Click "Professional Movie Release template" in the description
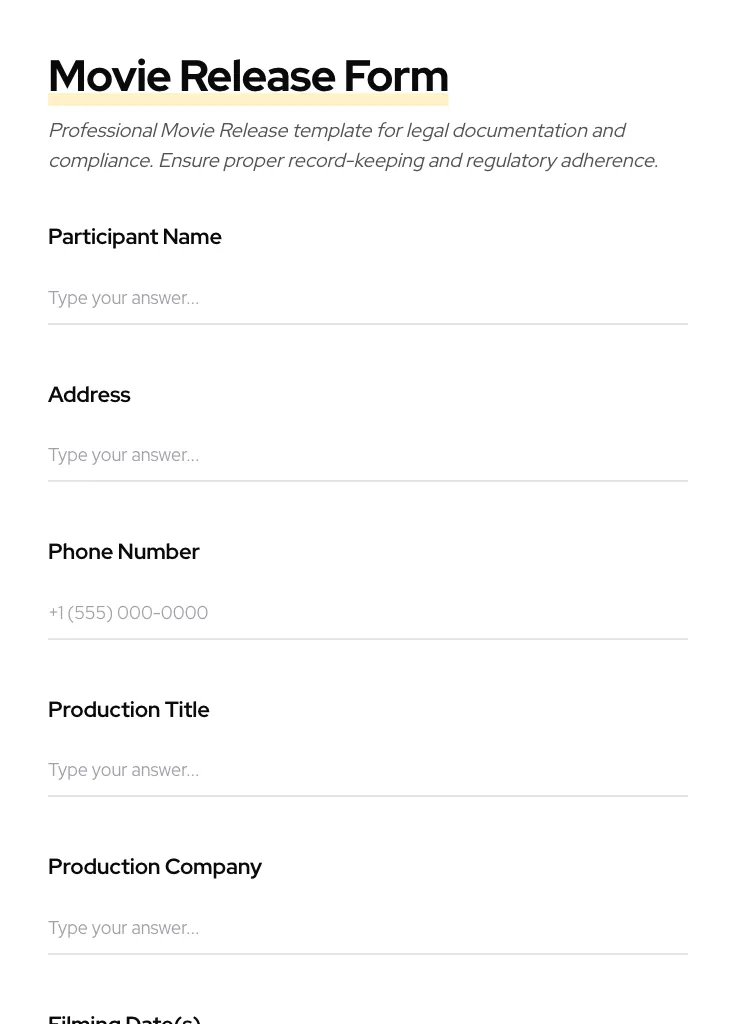Image resolution: width=736 pixels, height=1024 pixels. point(168,131)
